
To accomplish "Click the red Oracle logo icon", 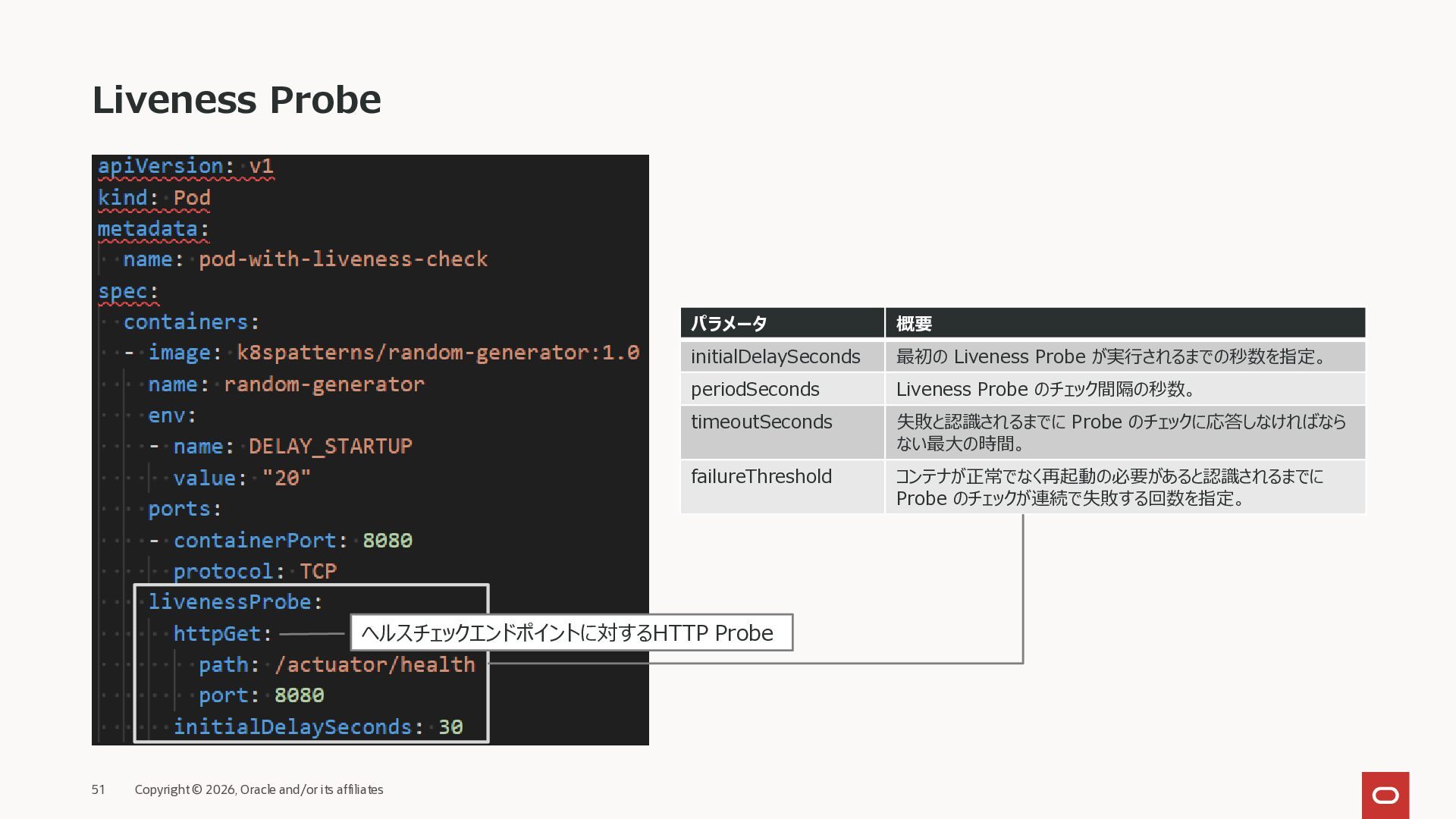I will click(1385, 795).
